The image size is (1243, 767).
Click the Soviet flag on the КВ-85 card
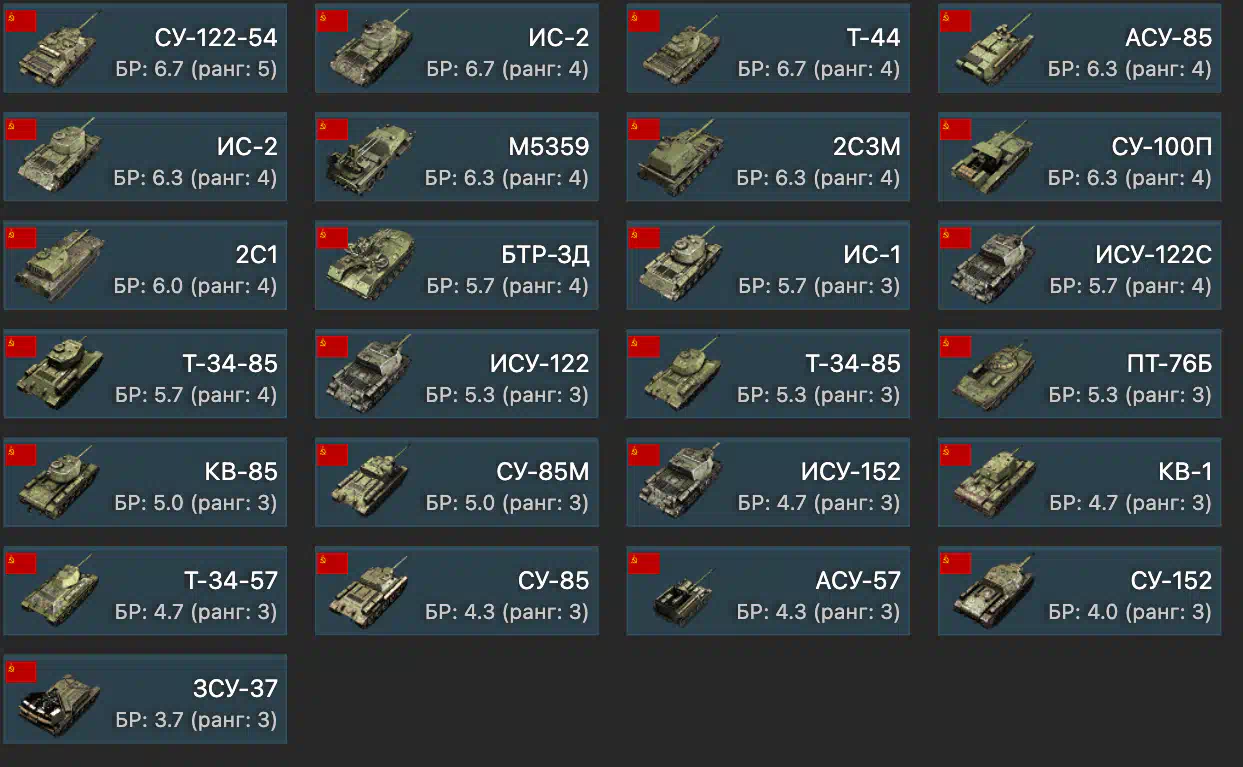tap(22, 455)
